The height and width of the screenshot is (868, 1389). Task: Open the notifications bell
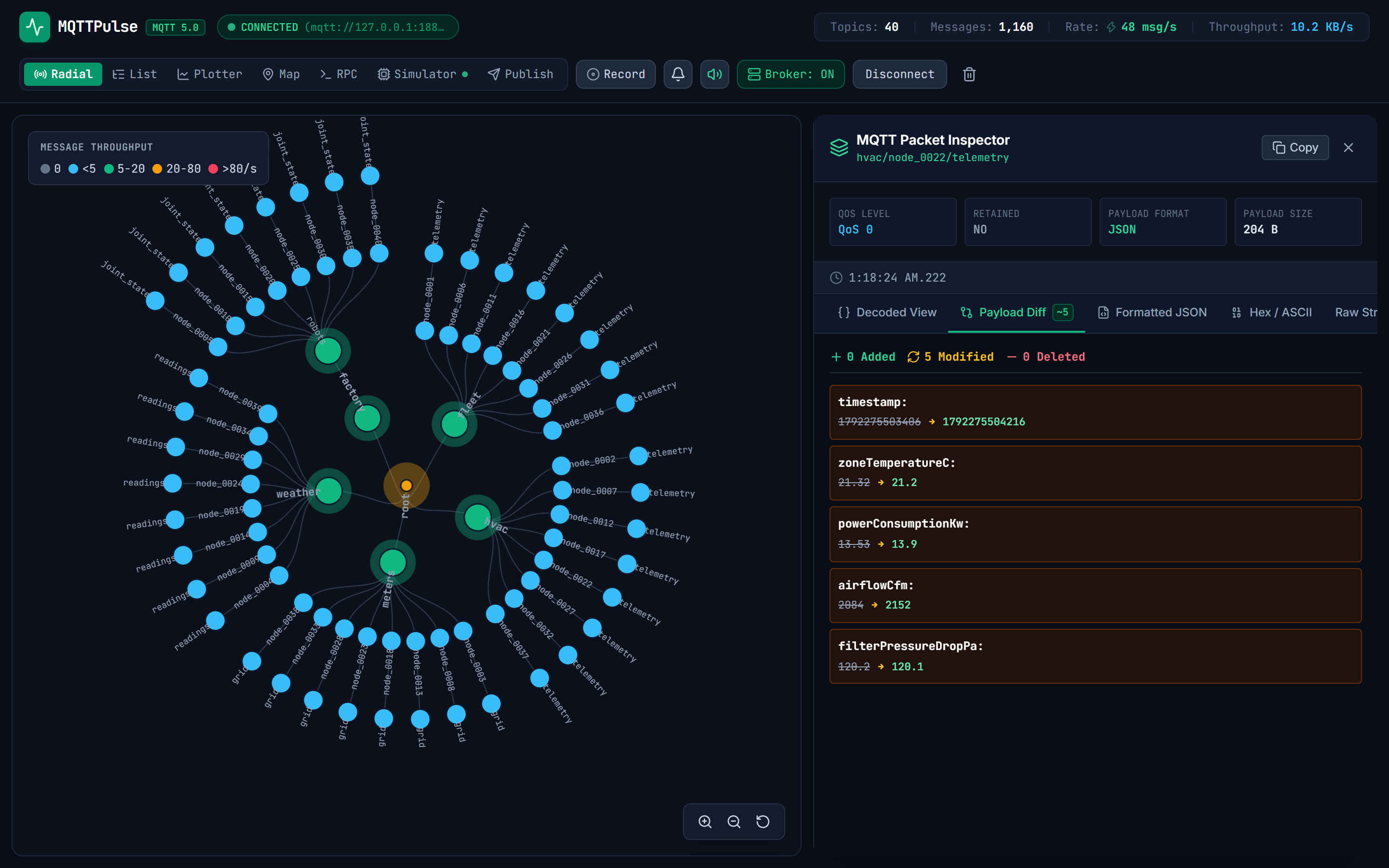point(678,74)
